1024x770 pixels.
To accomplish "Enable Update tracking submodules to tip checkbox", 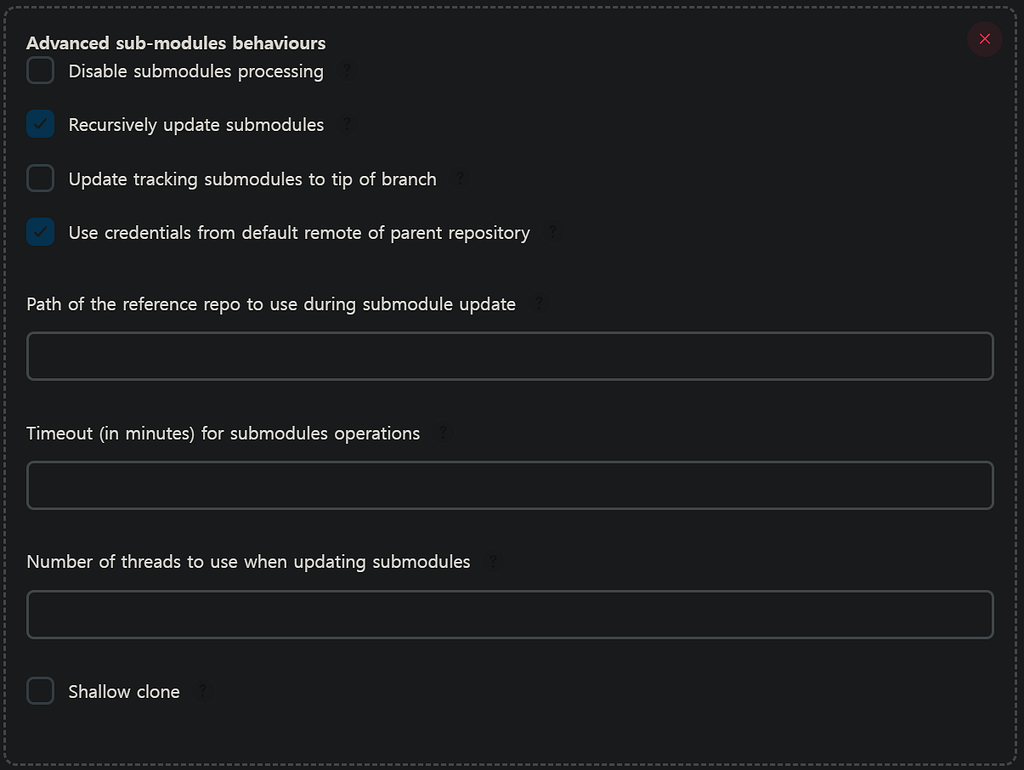I will click(40, 179).
